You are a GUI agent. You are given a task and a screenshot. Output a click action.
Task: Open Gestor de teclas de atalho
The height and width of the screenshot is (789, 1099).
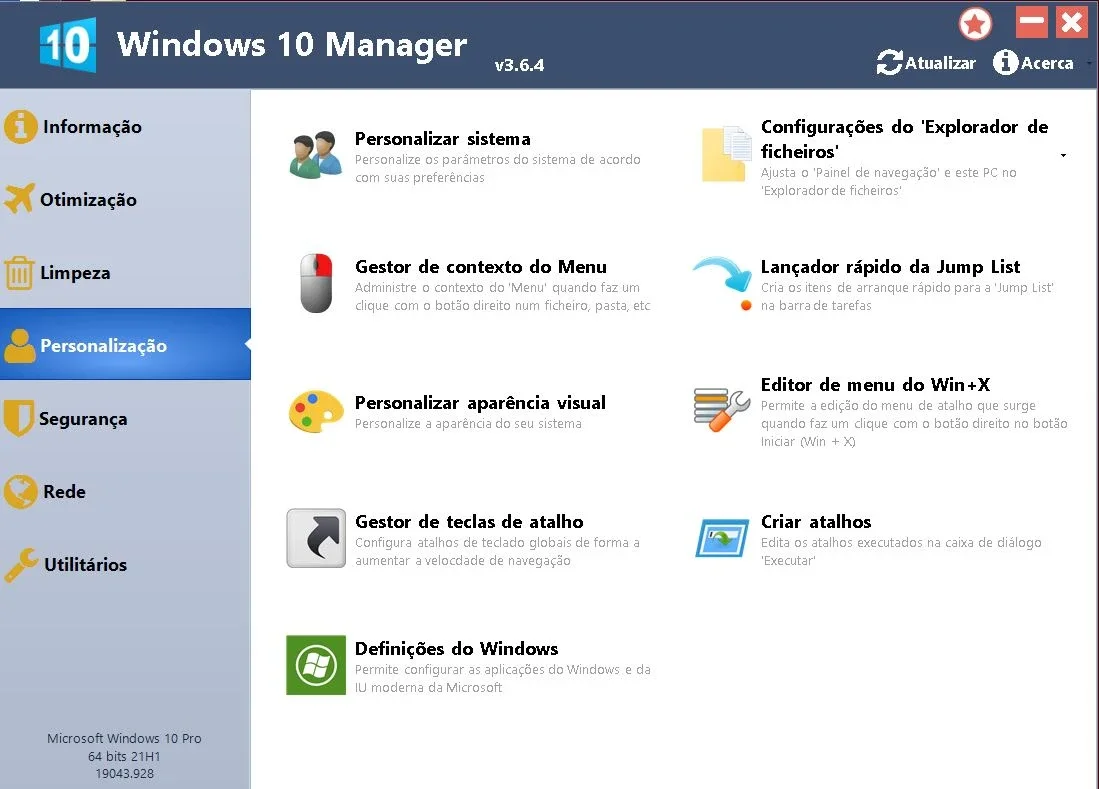(x=469, y=521)
